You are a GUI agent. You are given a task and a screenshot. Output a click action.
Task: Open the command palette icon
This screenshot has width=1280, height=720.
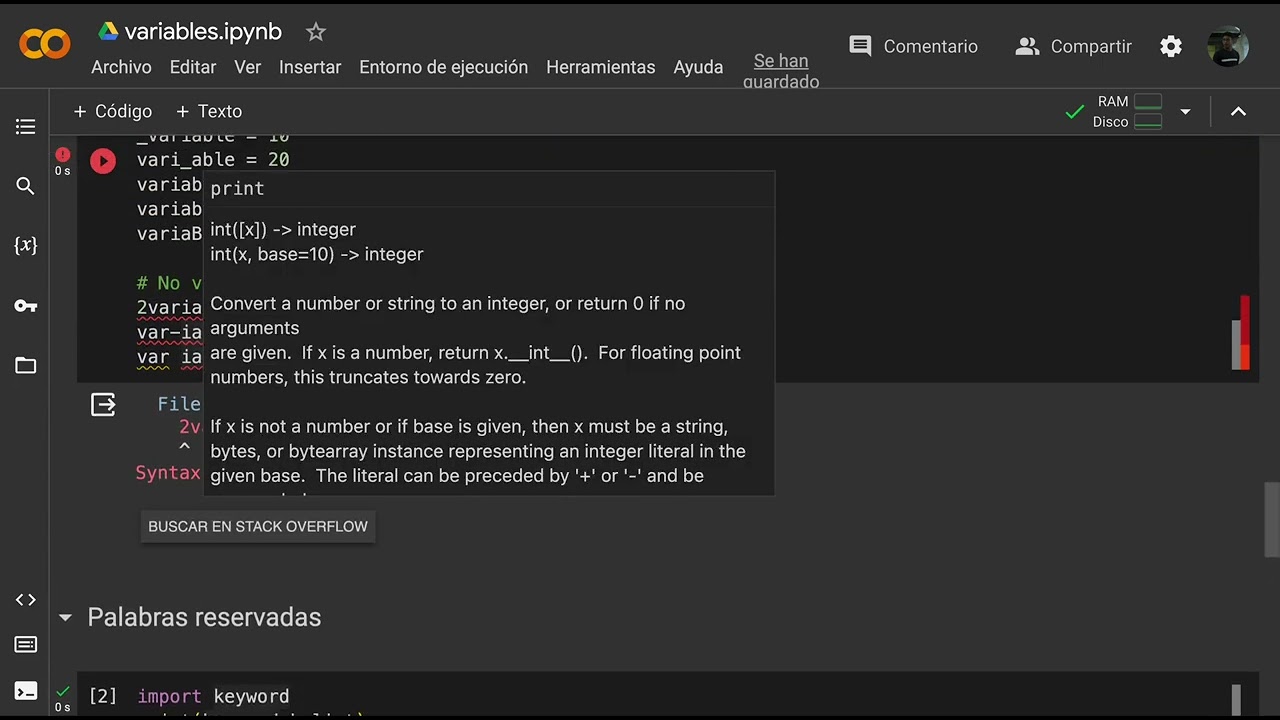pyautogui.click(x=26, y=645)
